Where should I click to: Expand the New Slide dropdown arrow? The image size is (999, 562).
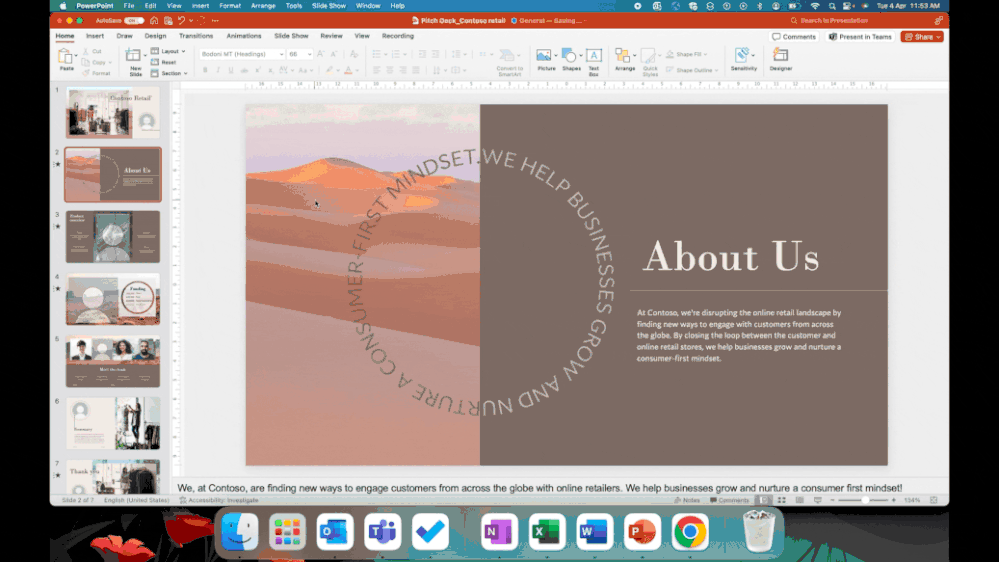[x=145, y=55]
